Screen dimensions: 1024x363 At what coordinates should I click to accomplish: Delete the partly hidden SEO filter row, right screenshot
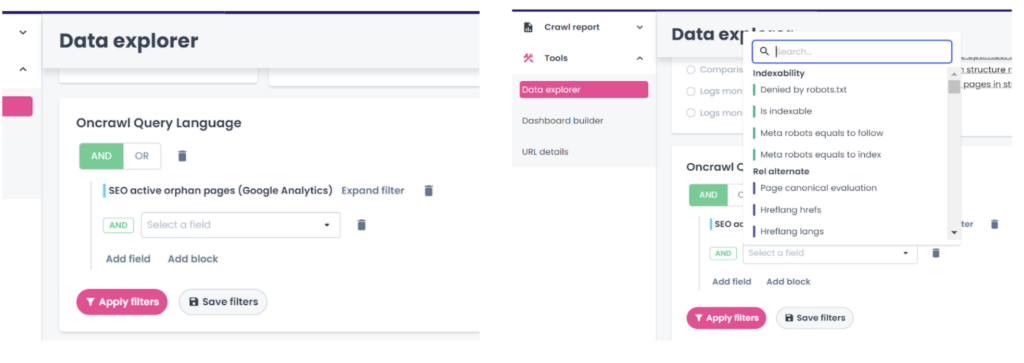coord(995,224)
